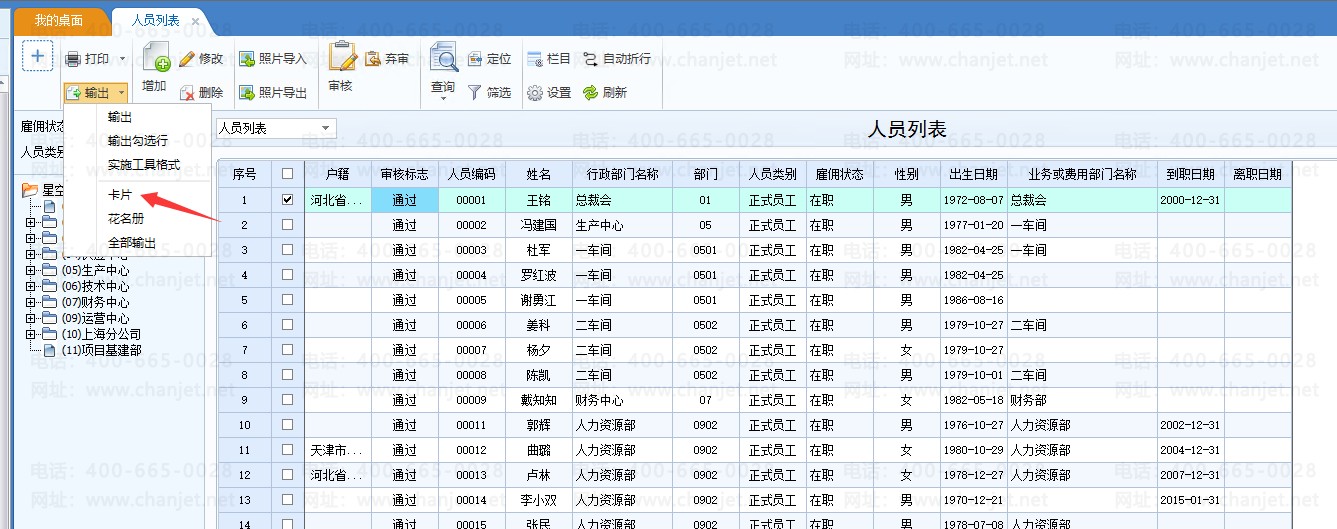Screen dimensions: 1337x529
Task: Toggle the select-all checkbox in table header
Action: point(288,174)
